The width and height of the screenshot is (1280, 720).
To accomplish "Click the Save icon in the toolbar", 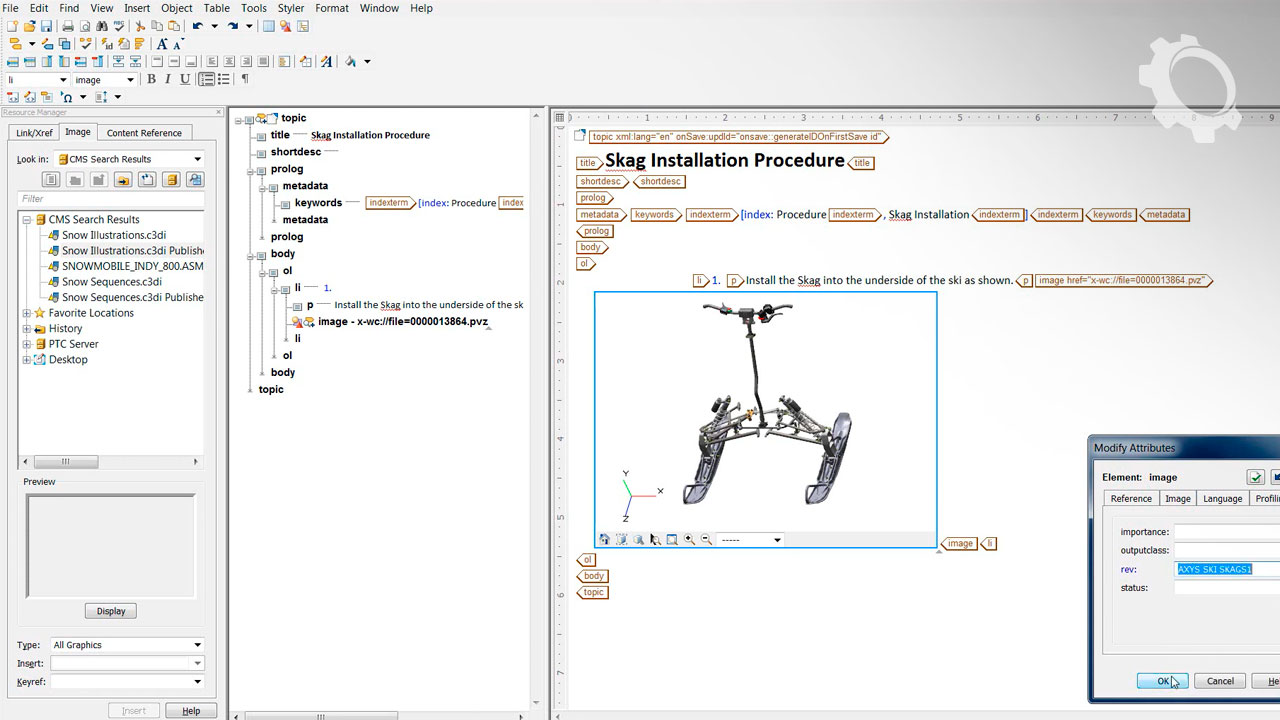I will (x=47, y=26).
